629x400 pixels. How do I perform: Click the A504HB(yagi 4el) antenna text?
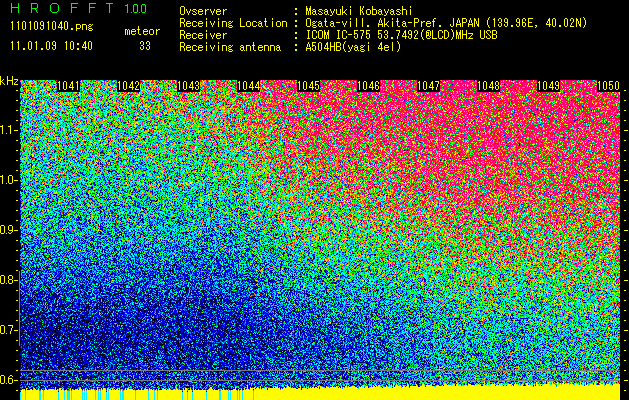[x=353, y=47]
